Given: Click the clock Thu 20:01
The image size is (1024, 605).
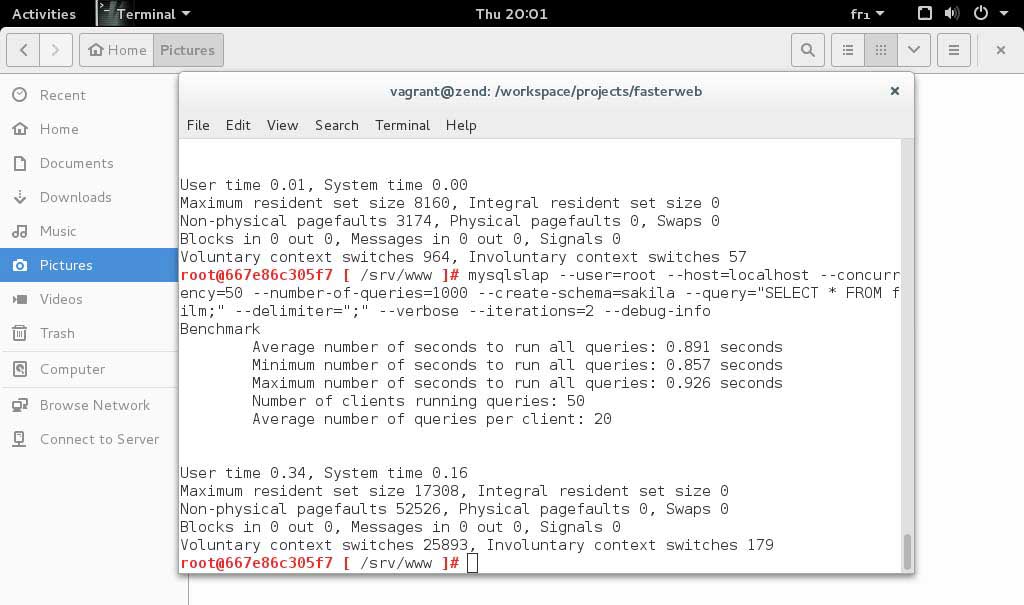Looking at the screenshot, I should click(511, 14).
